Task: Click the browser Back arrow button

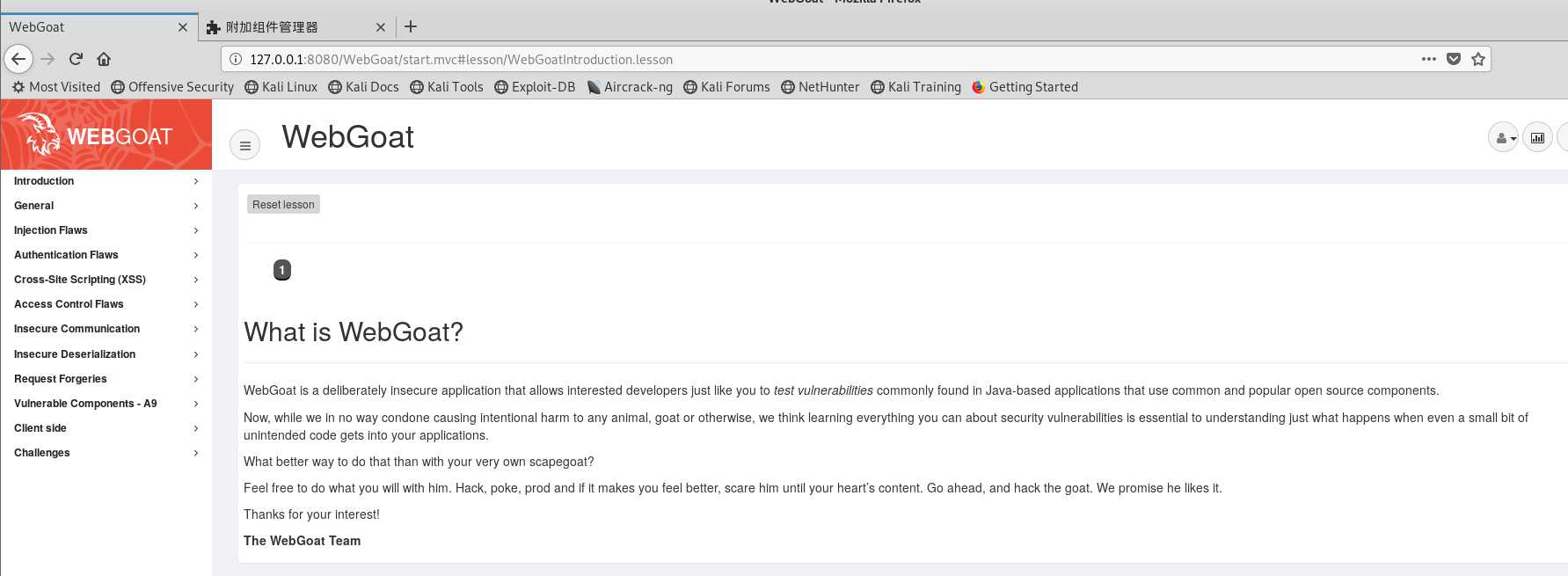Action: 18,59
